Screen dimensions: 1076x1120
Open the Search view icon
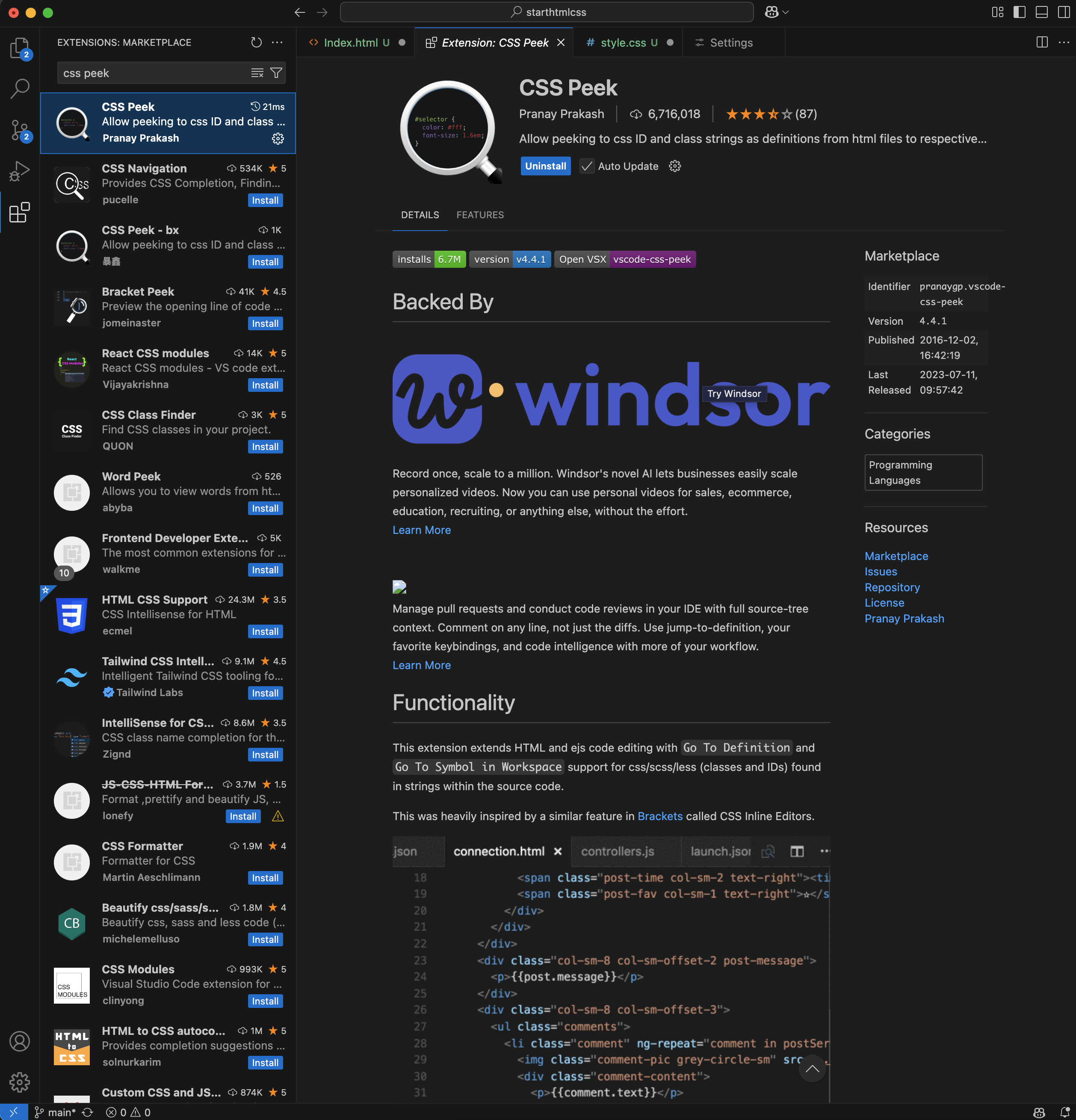[x=19, y=89]
